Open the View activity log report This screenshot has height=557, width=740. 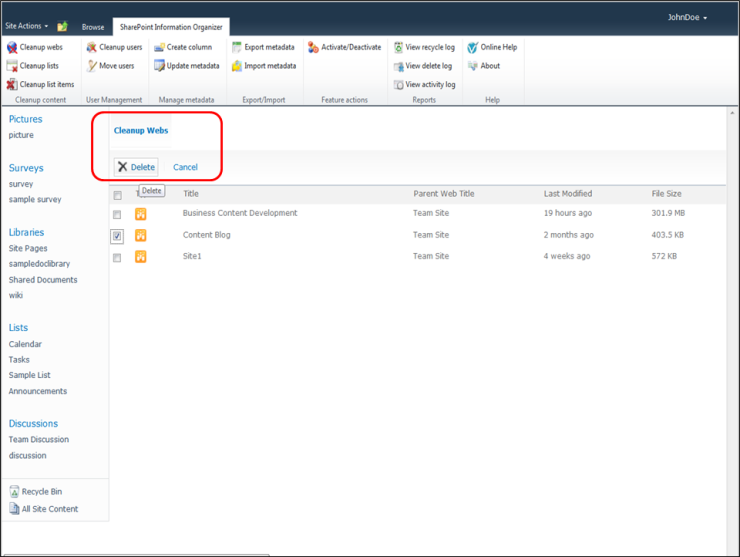pyautogui.click(x=425, y=84)
